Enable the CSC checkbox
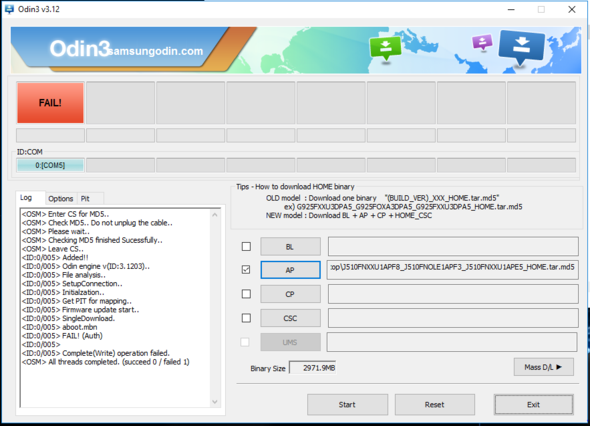Image resolution: width=590 pixels, height=426 pixels. click(x=246, y=318)
